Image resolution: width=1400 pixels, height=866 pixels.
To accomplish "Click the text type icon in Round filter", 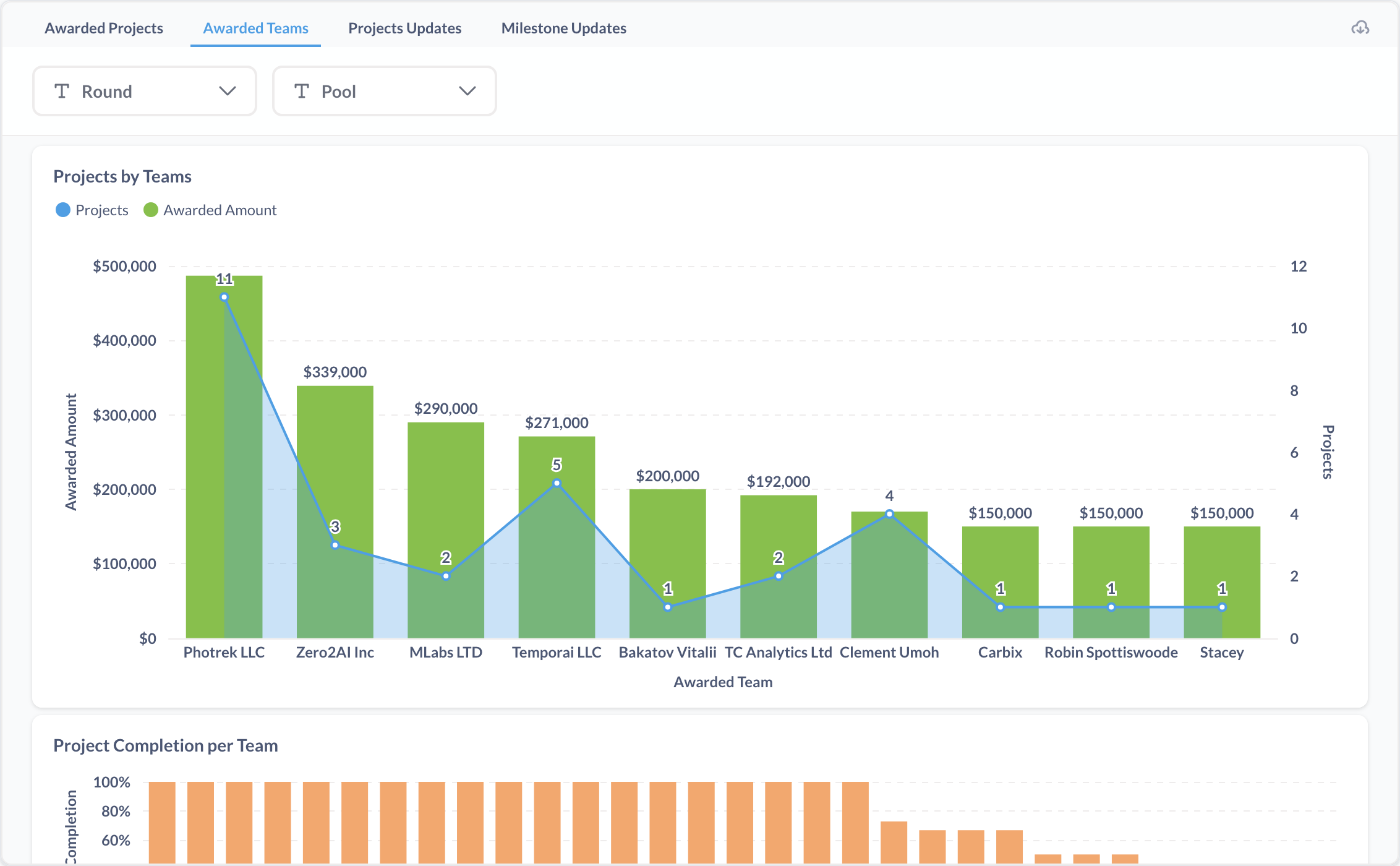I will [62, 91].
